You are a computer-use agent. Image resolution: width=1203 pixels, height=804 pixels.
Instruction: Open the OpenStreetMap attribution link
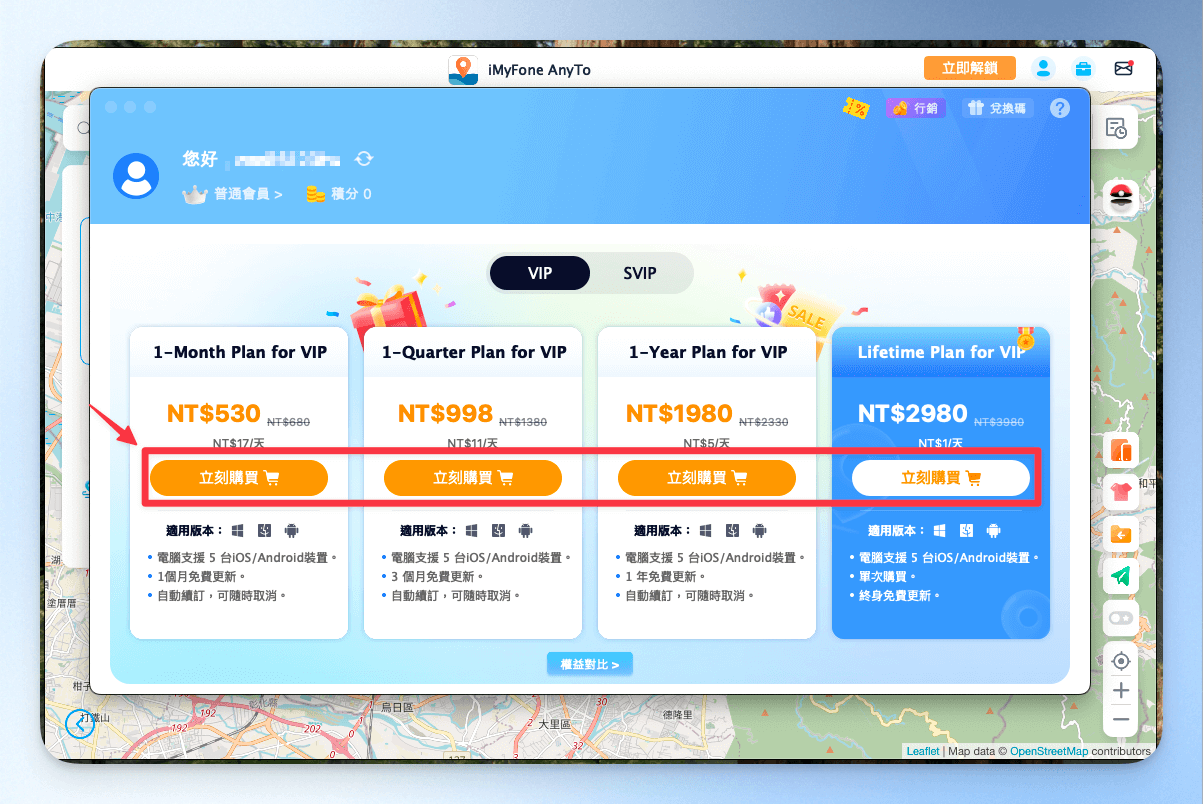[x=1049, y=751]
